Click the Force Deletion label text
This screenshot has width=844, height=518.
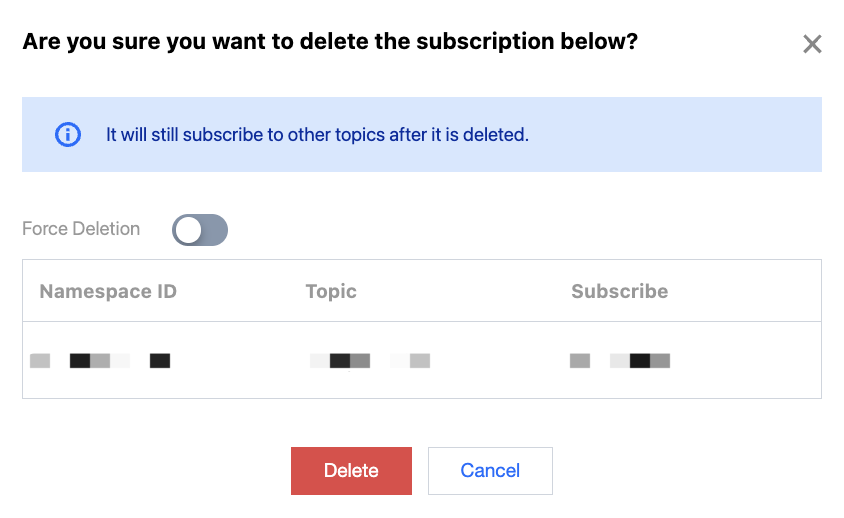click(x=81, y=229)
